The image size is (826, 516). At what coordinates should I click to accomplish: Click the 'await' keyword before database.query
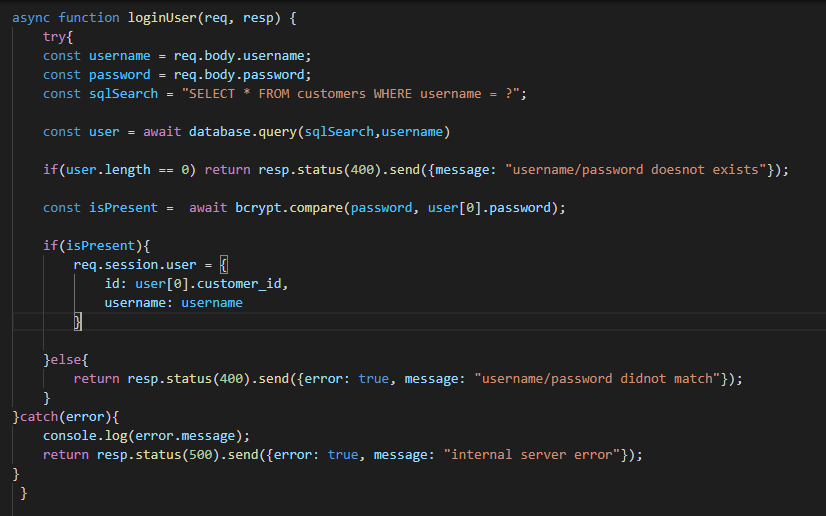click(x=162, y=132)
